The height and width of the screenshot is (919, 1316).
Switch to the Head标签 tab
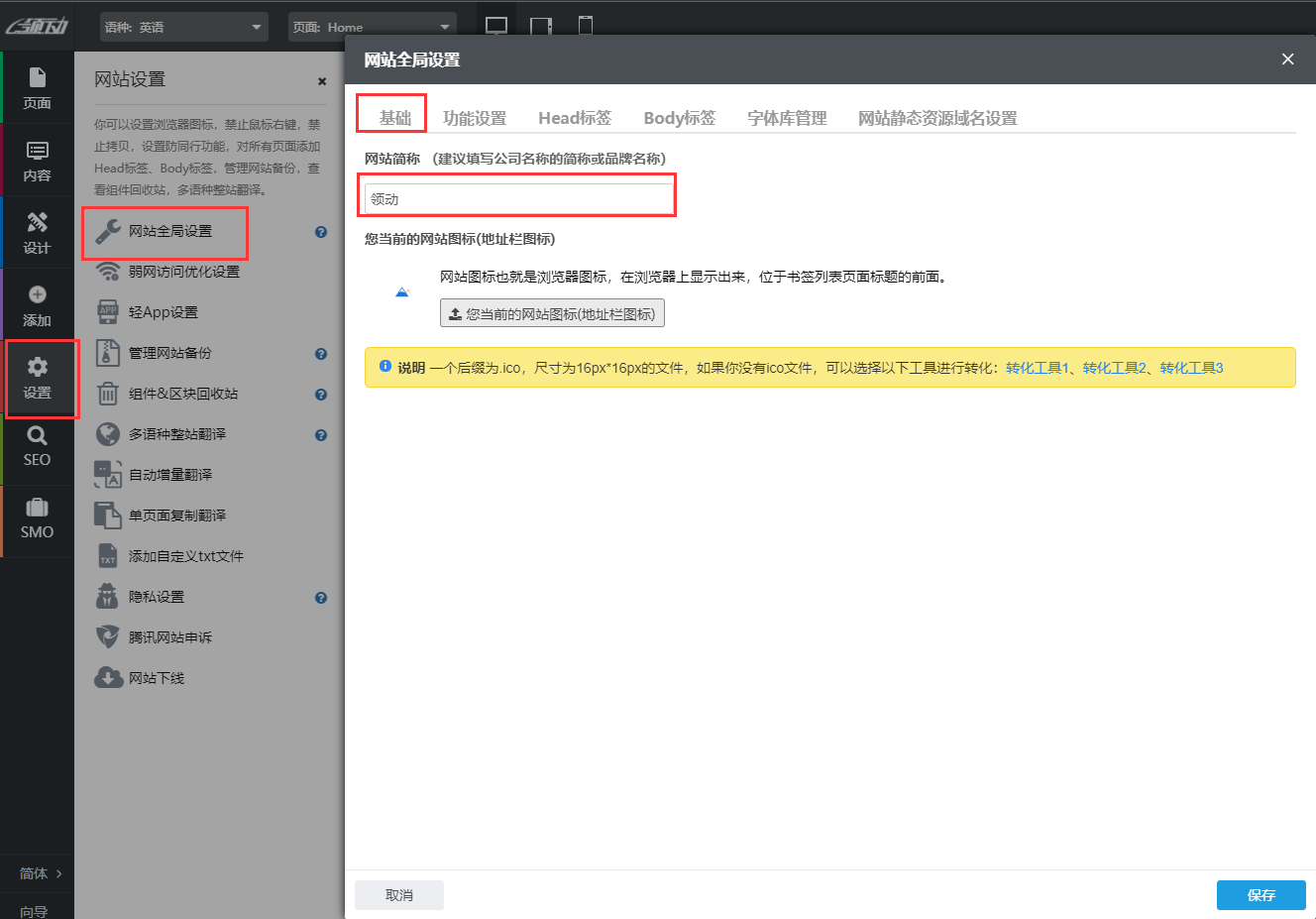pyautogui.click(x=575, y=118)
